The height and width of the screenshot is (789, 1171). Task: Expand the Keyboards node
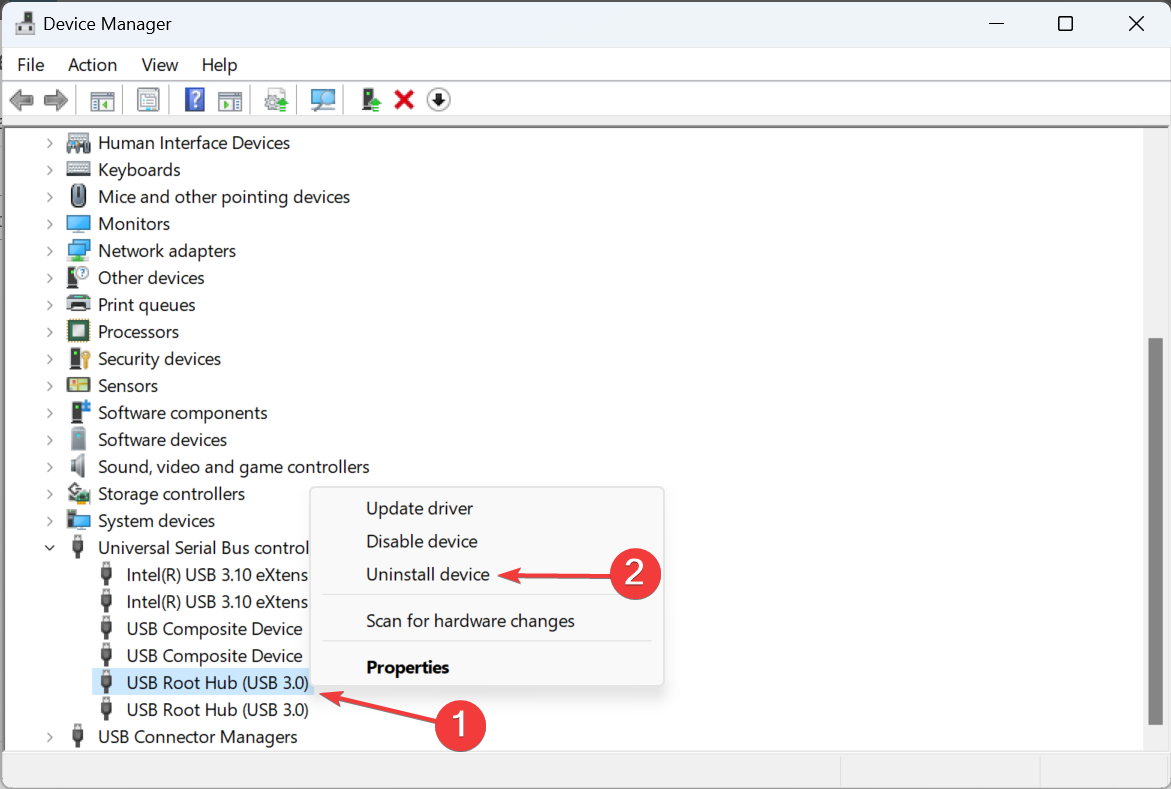[49, 170]
